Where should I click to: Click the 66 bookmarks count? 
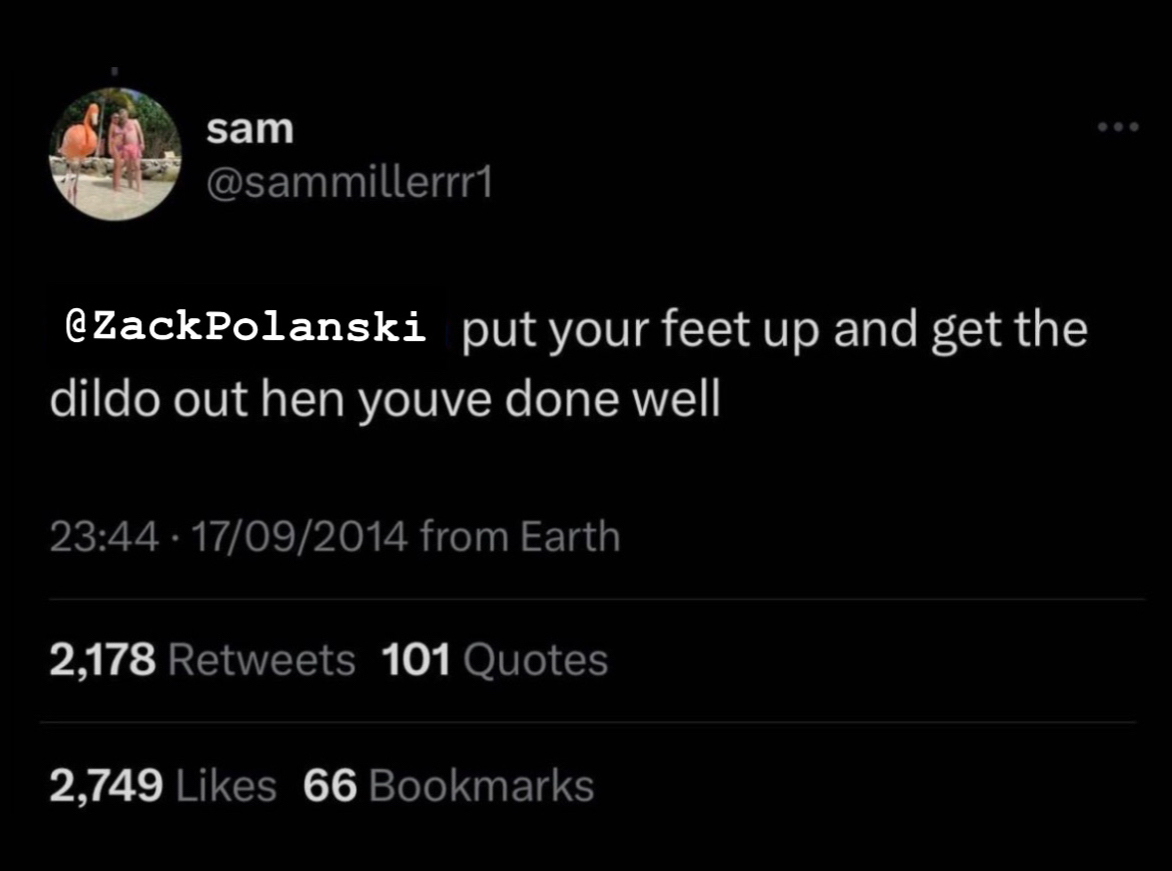[329, 786]
